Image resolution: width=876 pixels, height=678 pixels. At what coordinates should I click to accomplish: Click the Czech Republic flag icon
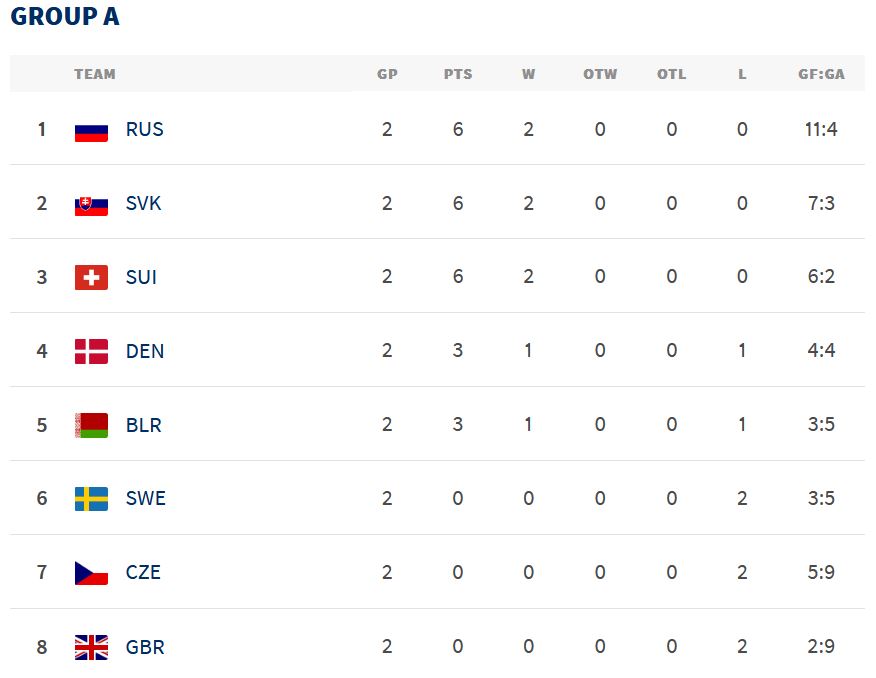coord(91,573)
